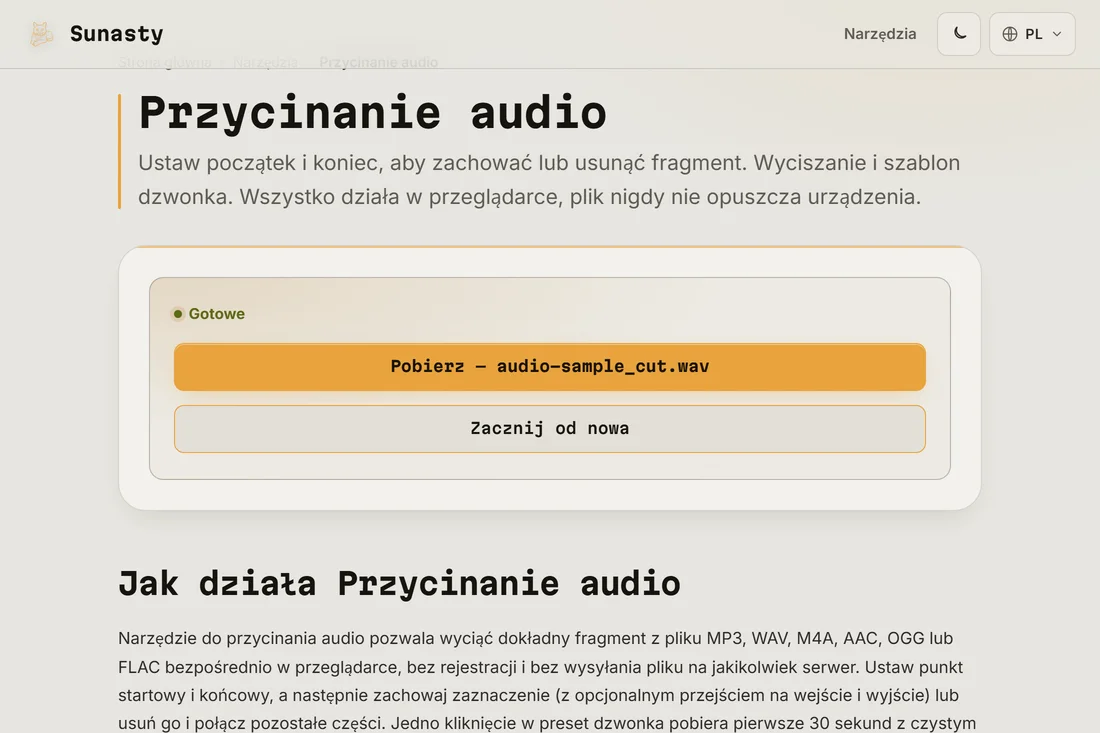The image size is (1100, 733).
Task: Toggle dark mode with moon icon
Action: click(x=959, y=34)
